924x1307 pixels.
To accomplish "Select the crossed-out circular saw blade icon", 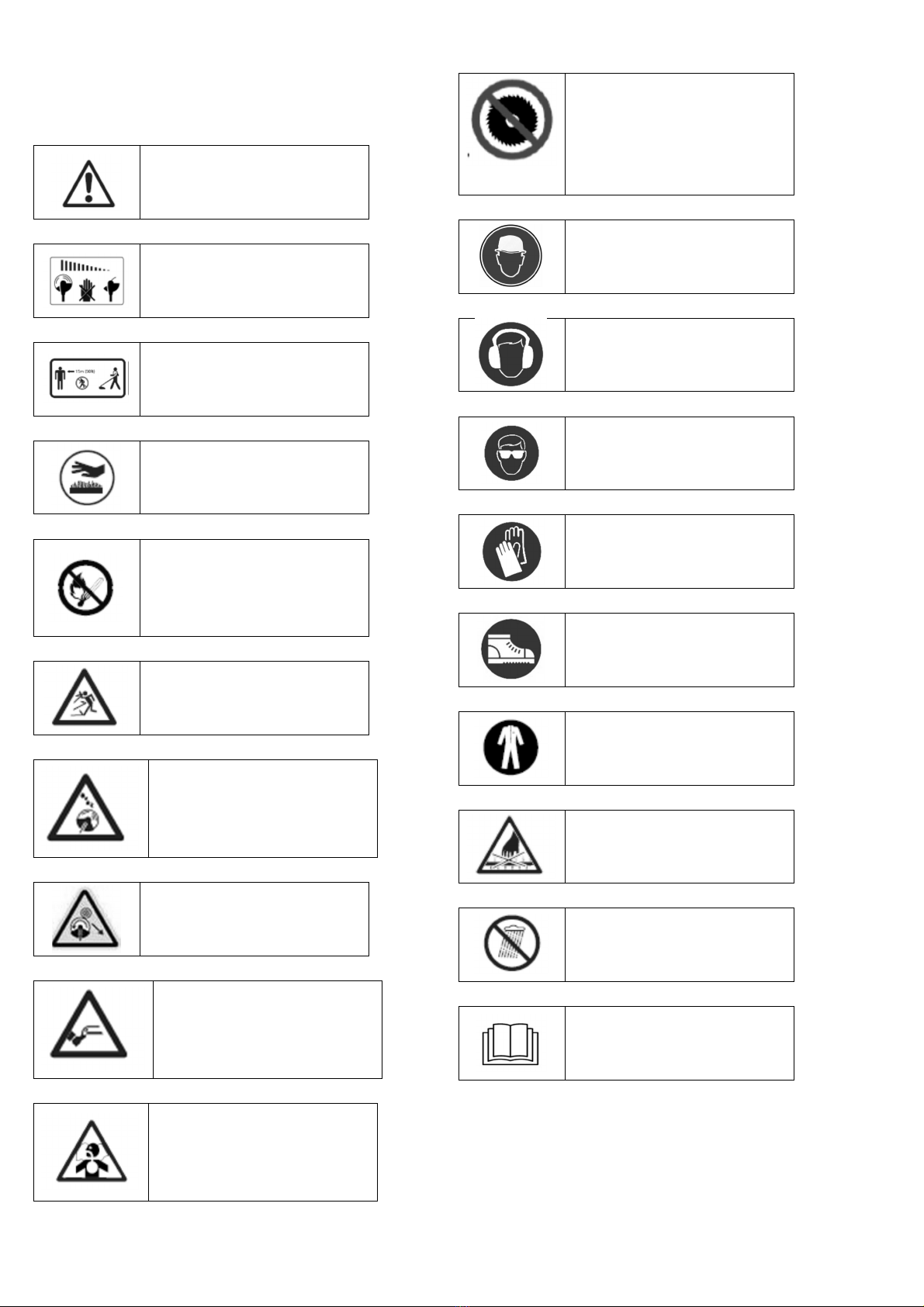I will point(511,119).
